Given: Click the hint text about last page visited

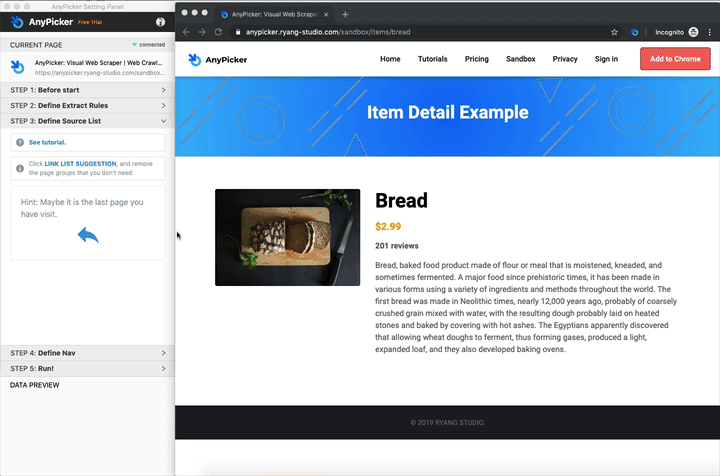Looking at the screenshot, I should point(82,208).
